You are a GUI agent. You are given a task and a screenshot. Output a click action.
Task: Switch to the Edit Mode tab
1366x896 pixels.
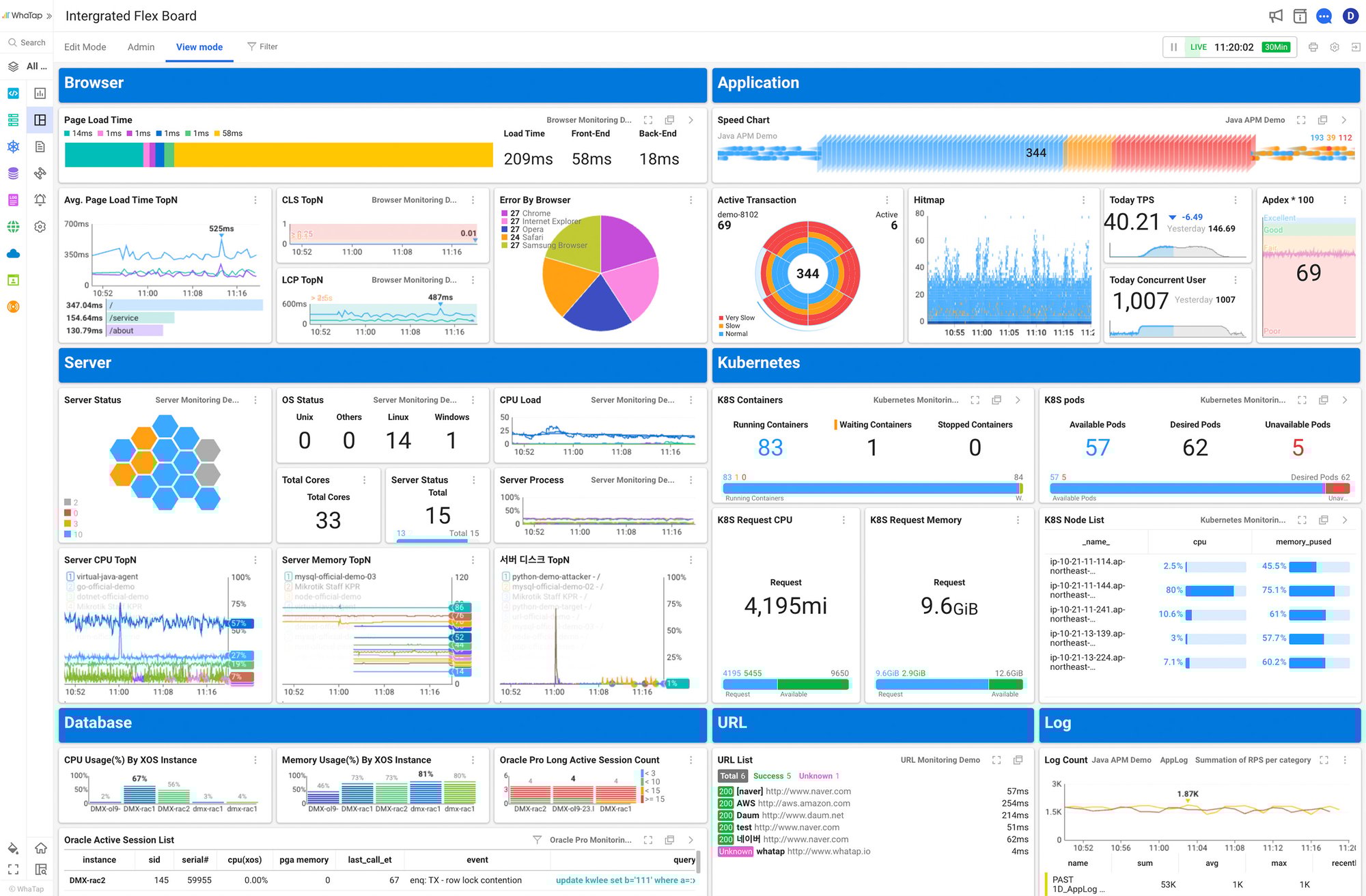85,47
